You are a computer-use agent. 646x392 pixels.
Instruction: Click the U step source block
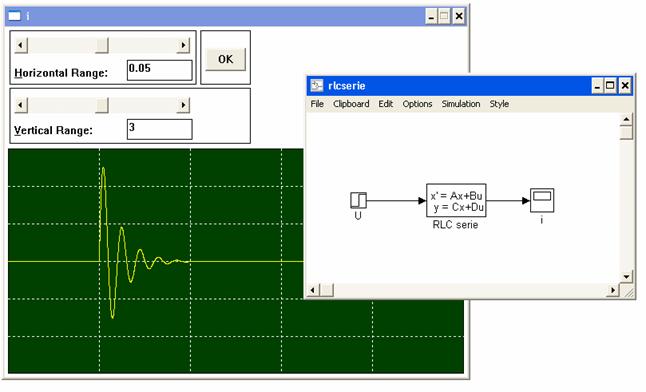358,200
